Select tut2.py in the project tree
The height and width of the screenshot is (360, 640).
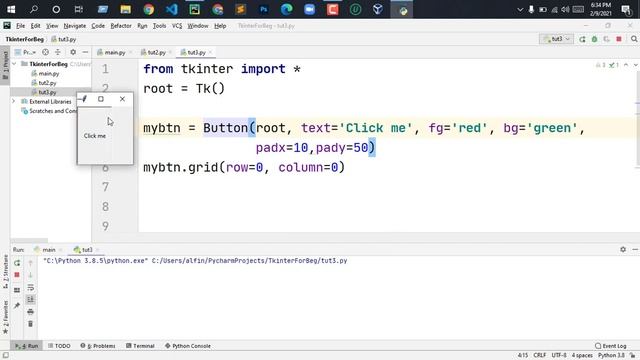click(x=47, y=83)
